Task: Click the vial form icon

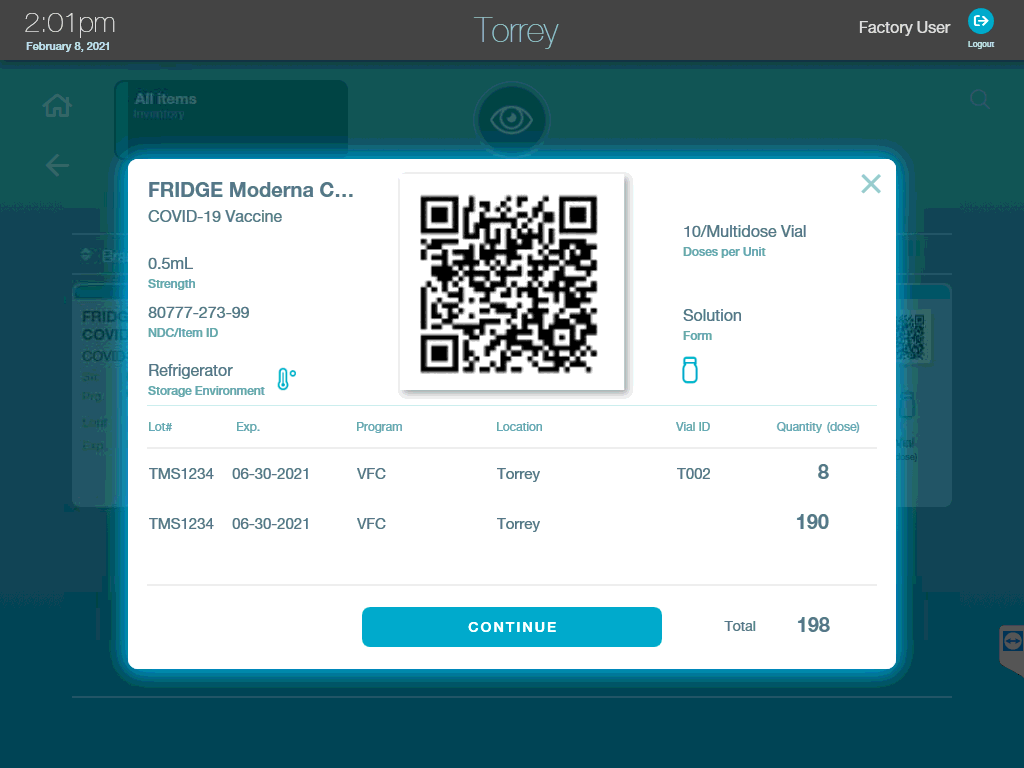Action: tap(690, 370)
